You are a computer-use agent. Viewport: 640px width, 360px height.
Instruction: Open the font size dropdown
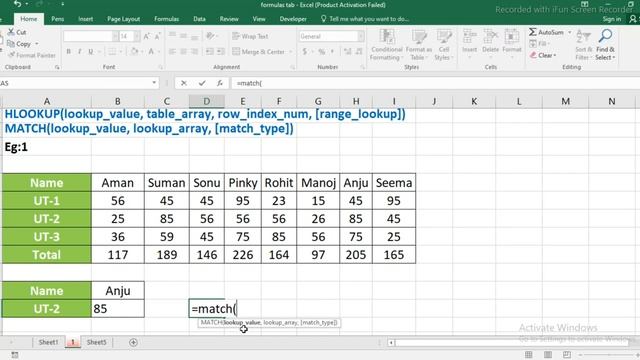pyautogui.click(x=136, y=36)
